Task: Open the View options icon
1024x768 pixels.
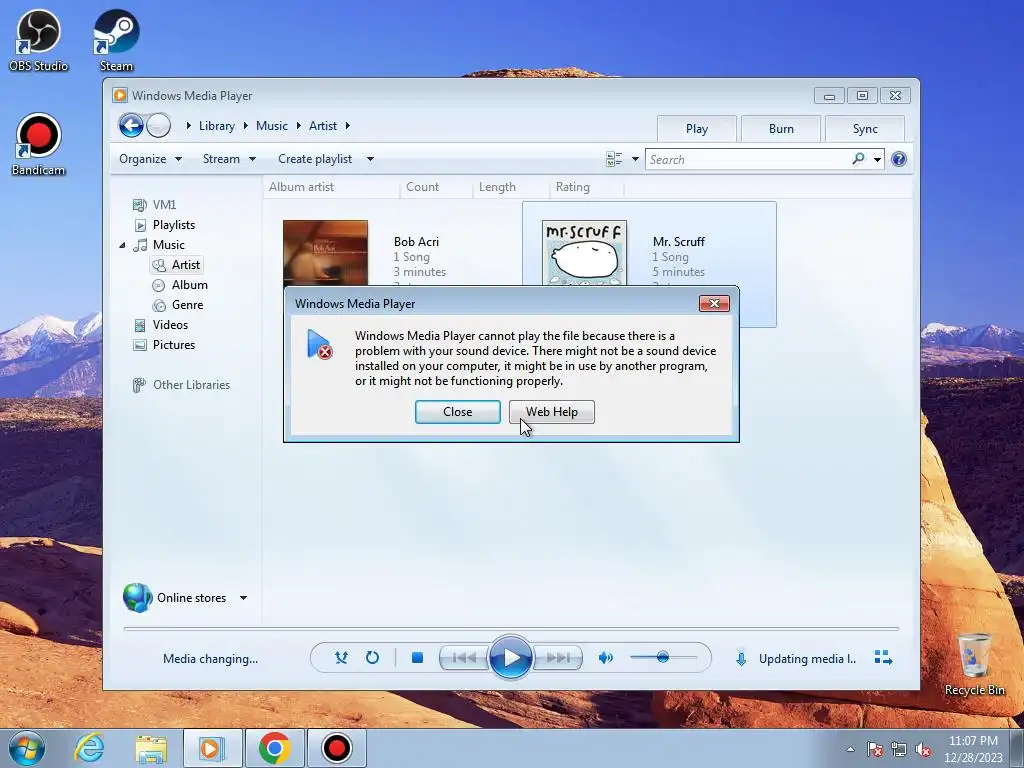Action: pos(614,159)
